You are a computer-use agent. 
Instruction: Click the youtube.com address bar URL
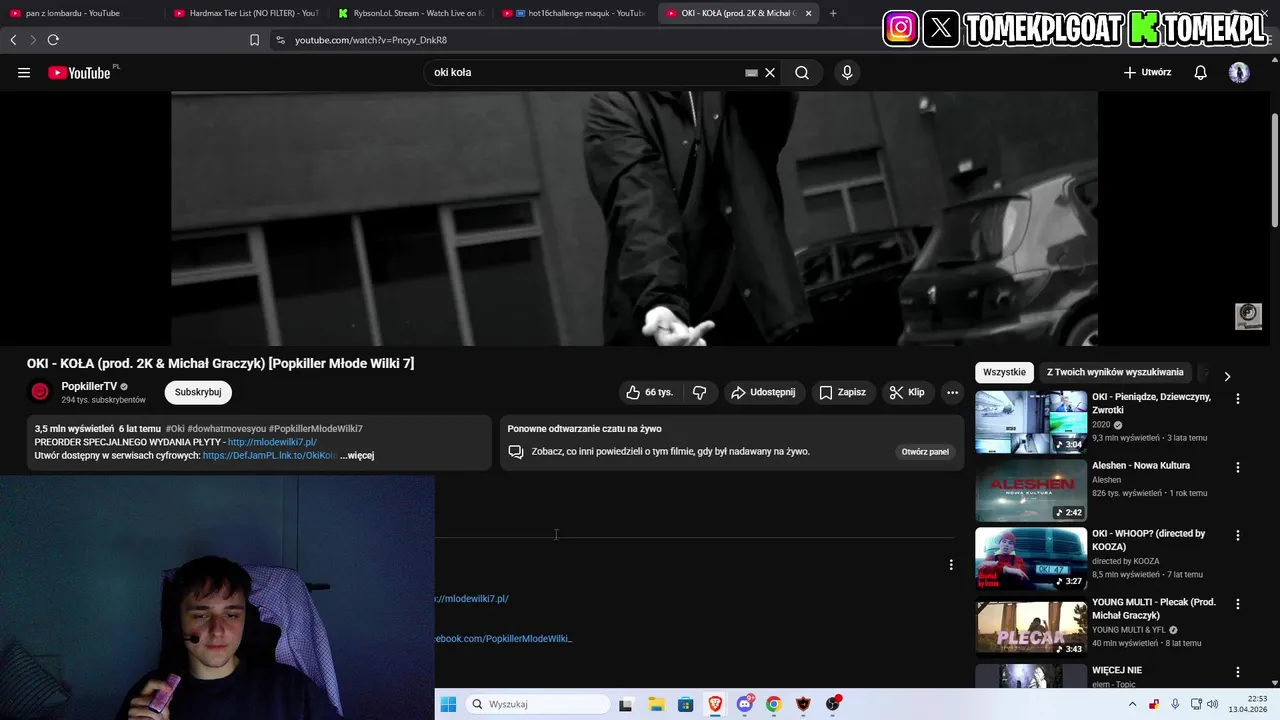[371, 40]
